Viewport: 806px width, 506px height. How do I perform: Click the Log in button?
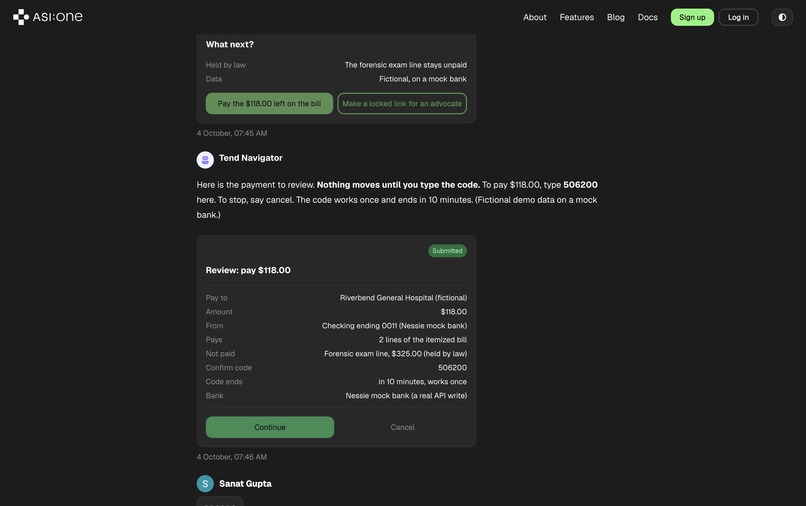pos(738,17)
